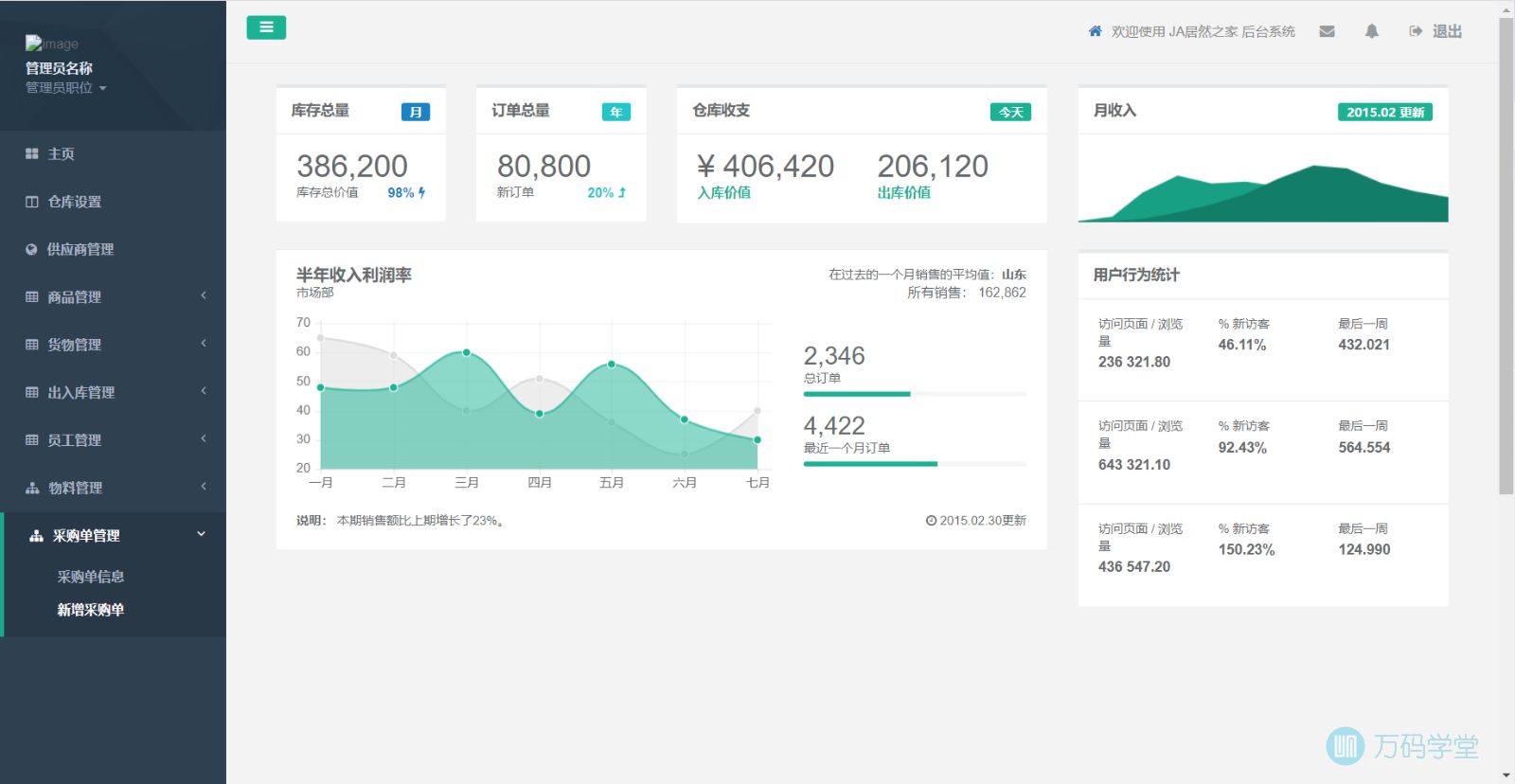Viewport: 1515px width, 784px height.
Task: Click the logout arrow icon beside 退出
Action: pos(1416,31)
